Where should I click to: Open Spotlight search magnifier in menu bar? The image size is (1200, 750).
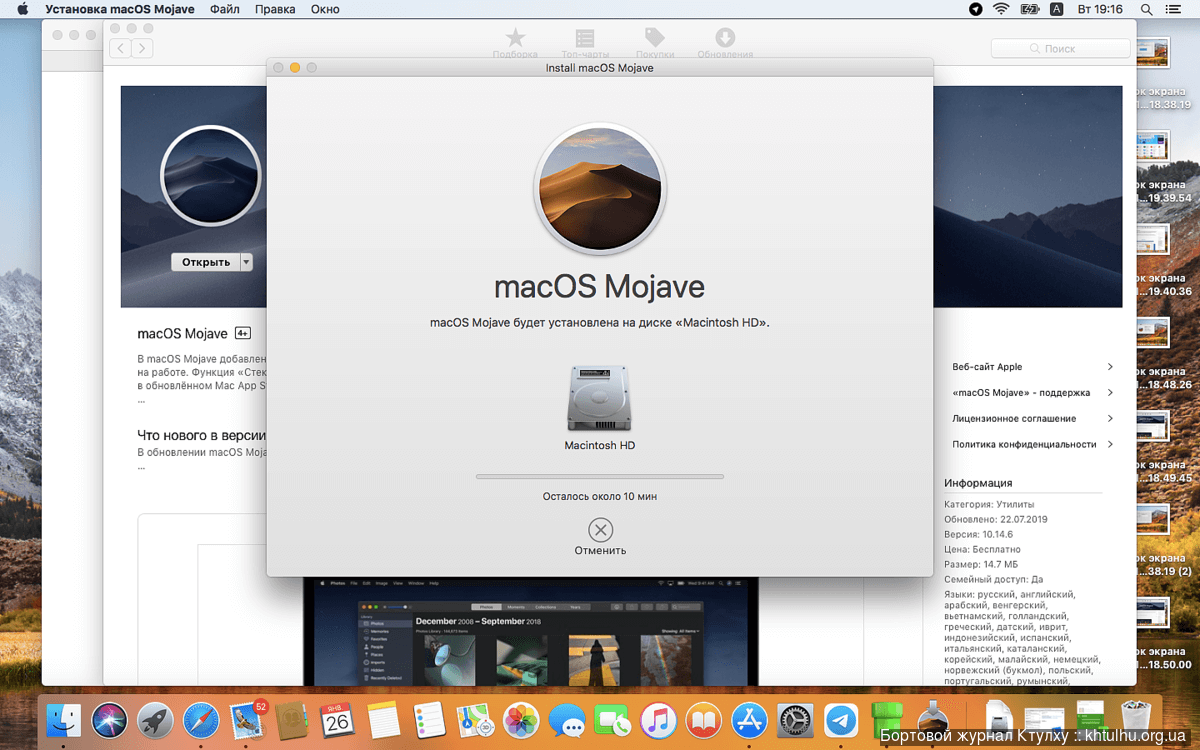(1148, 9)
